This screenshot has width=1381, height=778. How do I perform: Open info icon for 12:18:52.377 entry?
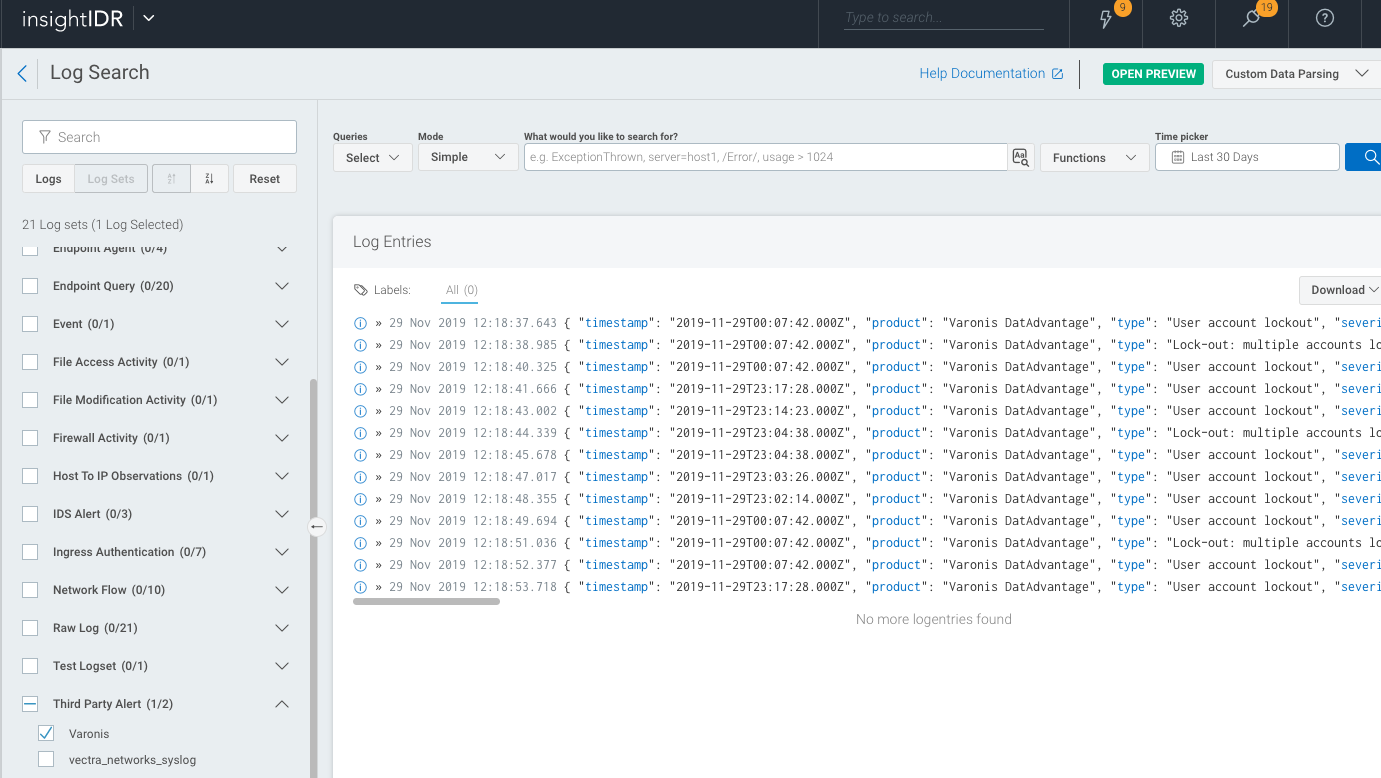pos(361,565)
